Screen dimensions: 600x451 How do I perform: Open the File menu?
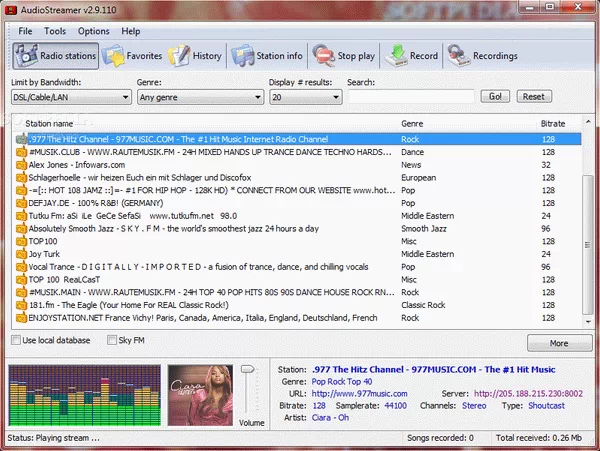click(25, 31)
